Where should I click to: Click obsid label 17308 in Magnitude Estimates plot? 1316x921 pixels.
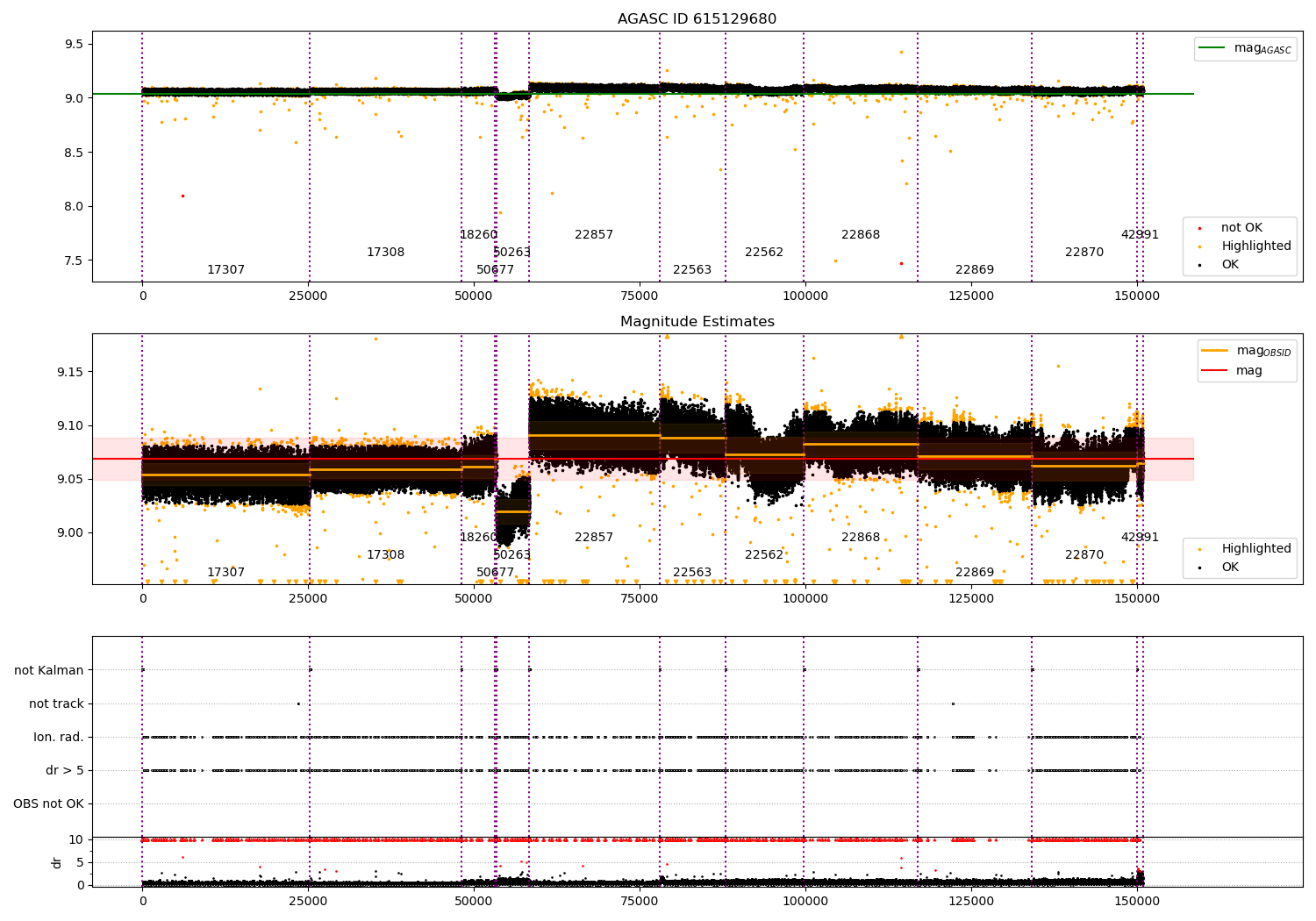click(385, 555)
